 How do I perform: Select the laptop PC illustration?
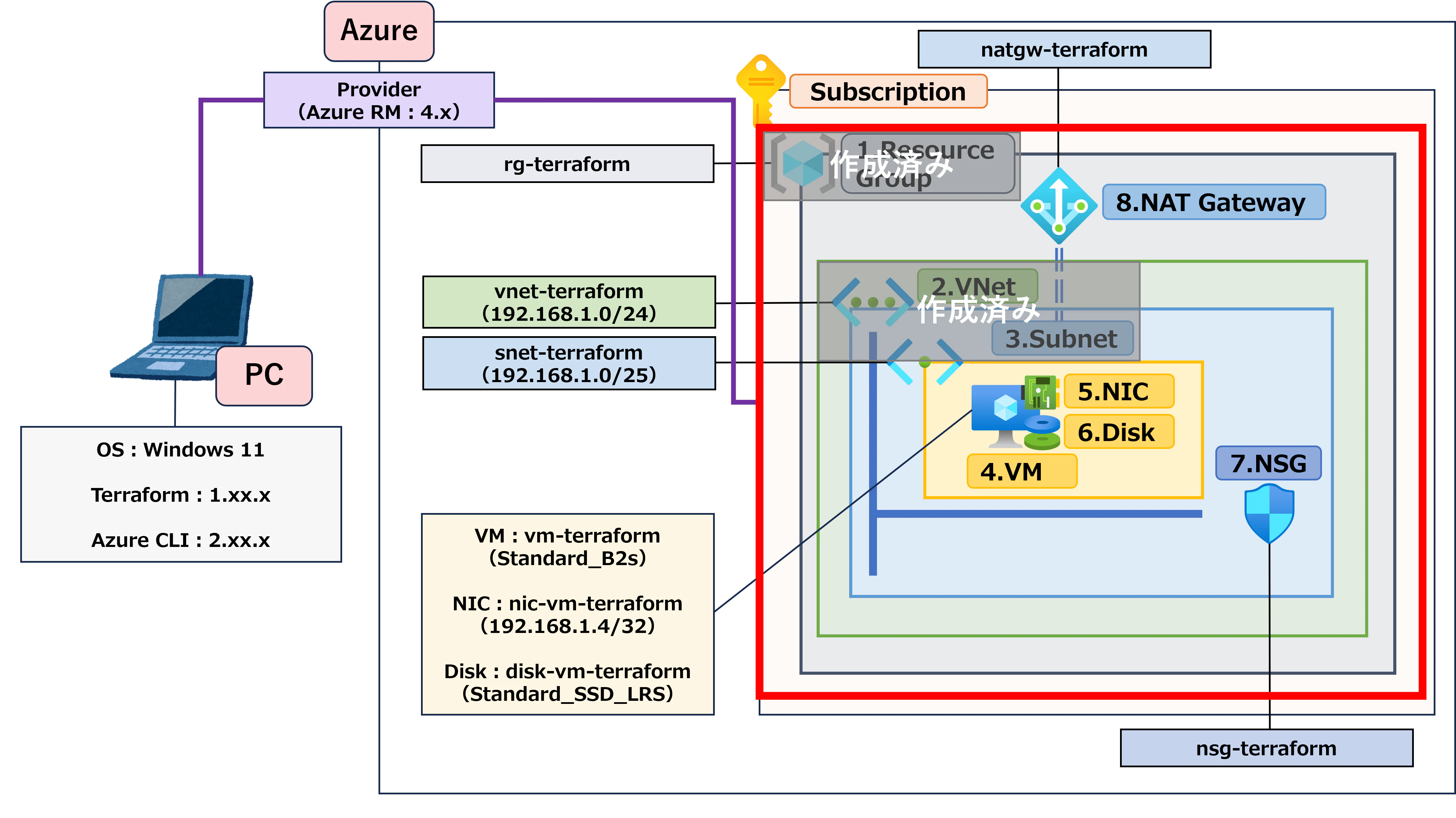[182, 328]
